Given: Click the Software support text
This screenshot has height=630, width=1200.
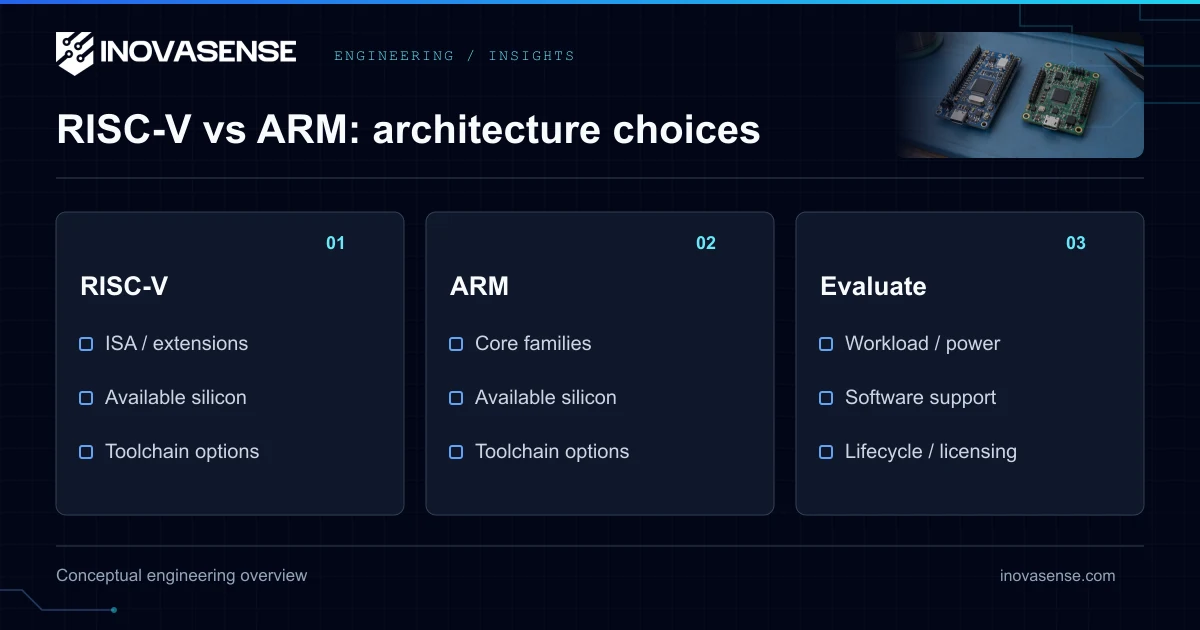Looking at the screenshot, I should point(920,397).
